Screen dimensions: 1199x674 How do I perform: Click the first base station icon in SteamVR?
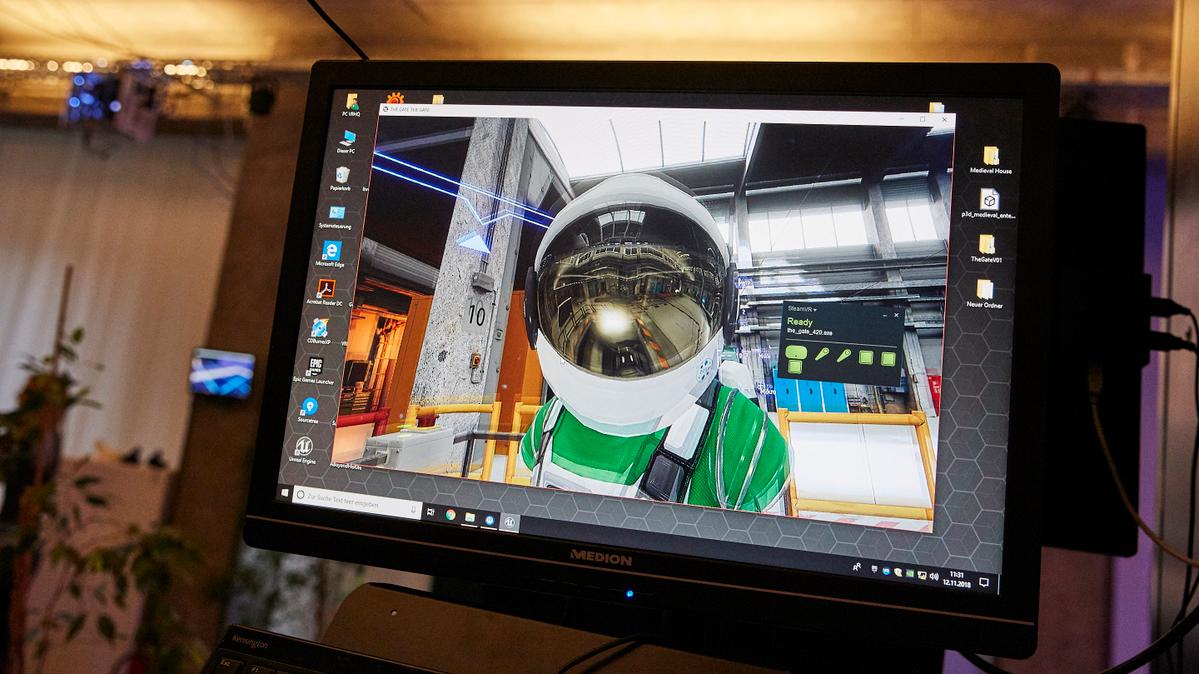click(866, 357)
